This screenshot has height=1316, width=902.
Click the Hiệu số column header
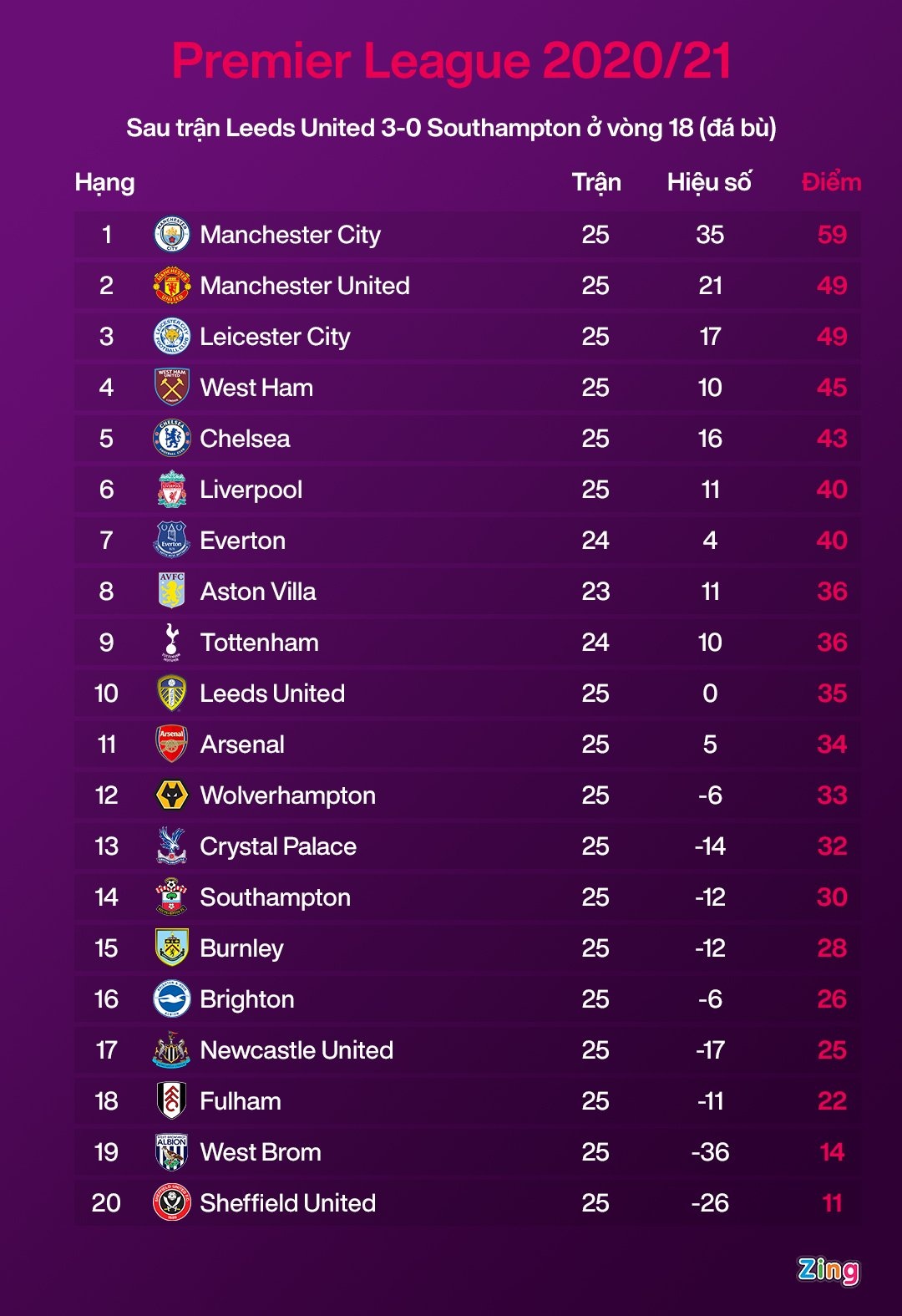(x=709, y=182)
